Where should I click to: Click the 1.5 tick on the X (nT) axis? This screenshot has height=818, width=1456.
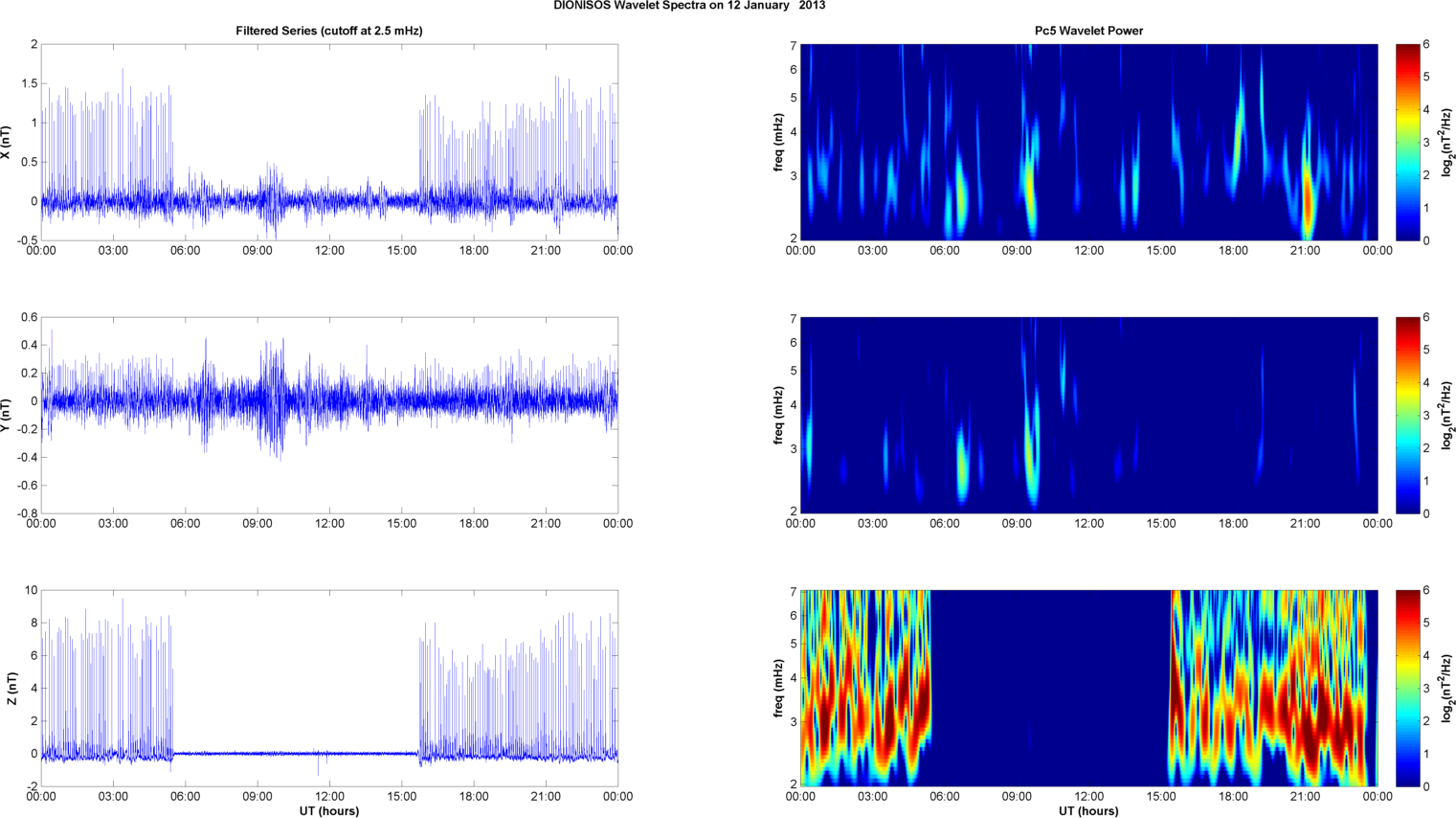click(29, 83)
